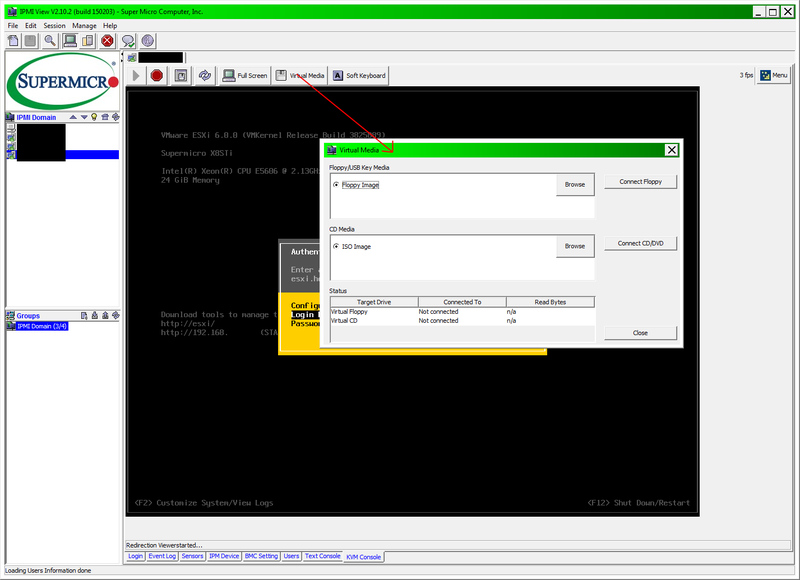Open the Virtual Media toolbar item
The image size is (800, 580).
pos(300,75)
